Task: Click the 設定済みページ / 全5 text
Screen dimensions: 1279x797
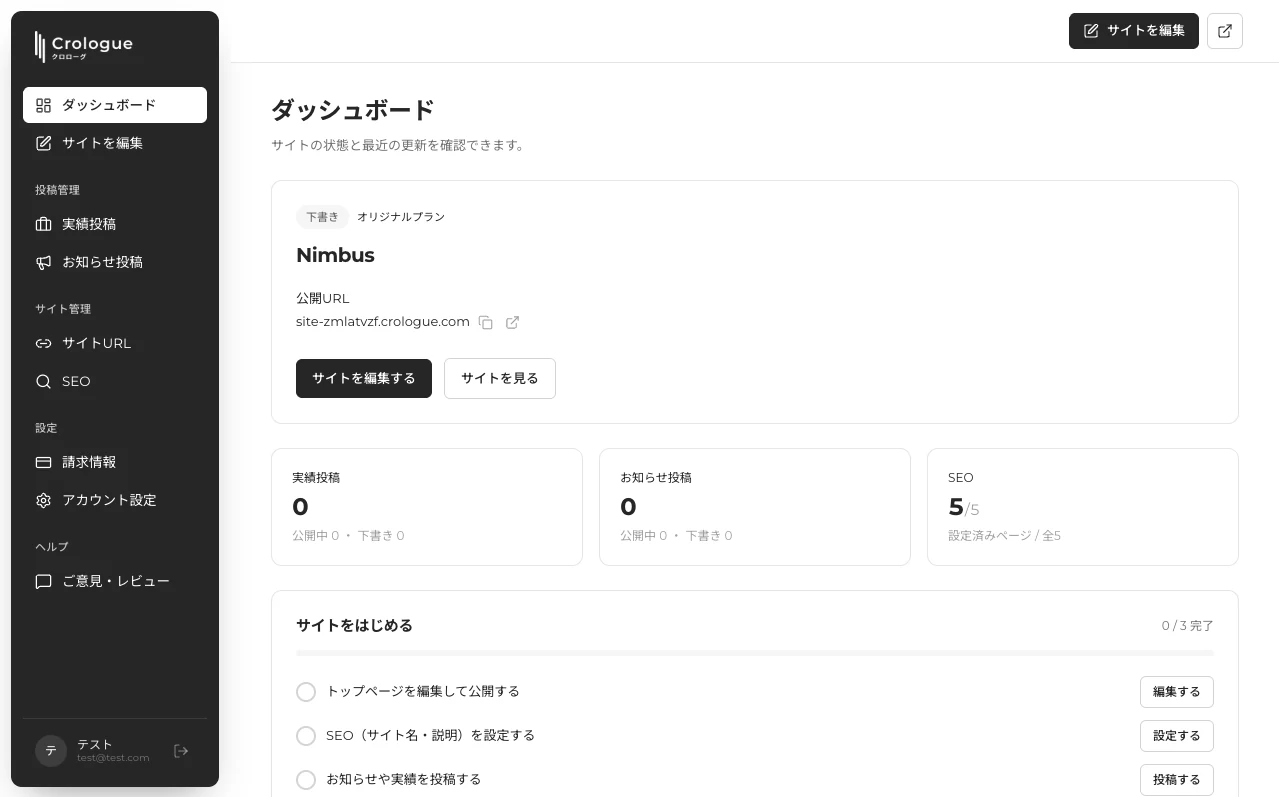Action: click(1004, 536)
